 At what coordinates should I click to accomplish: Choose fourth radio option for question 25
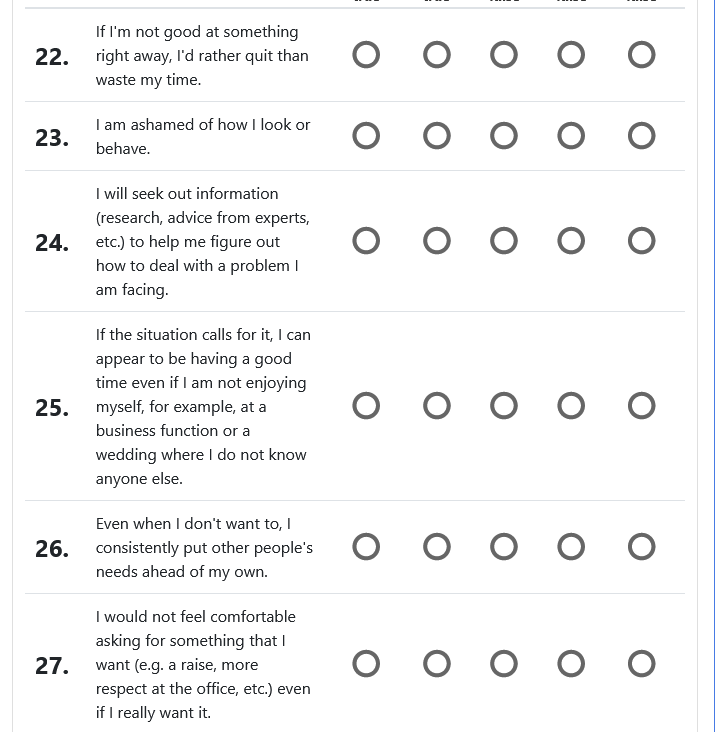(571, 406)
